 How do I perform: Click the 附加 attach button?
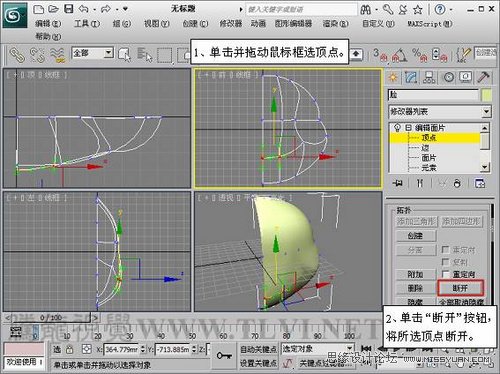point(416,275)
